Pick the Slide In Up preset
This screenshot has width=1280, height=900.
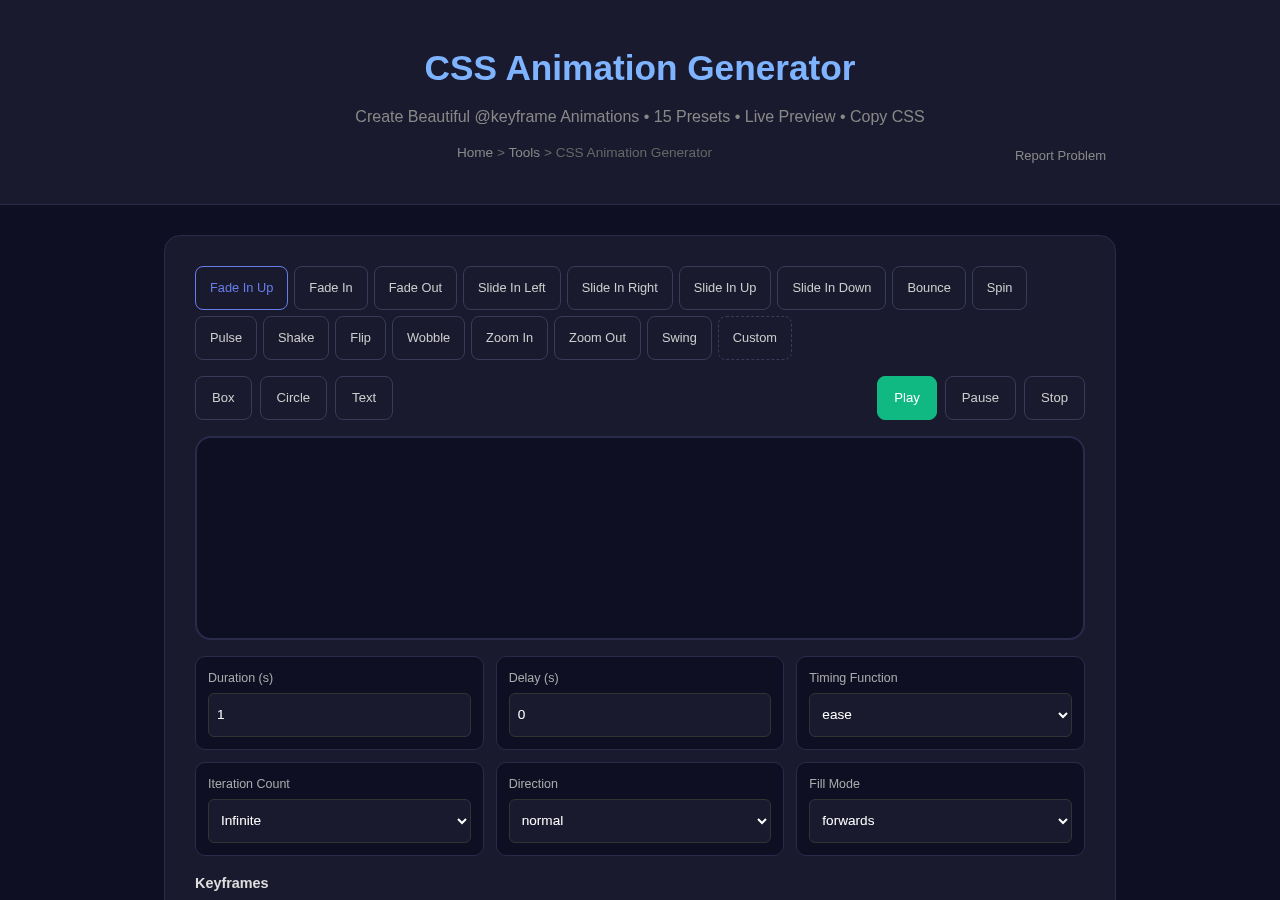[725, 288]
